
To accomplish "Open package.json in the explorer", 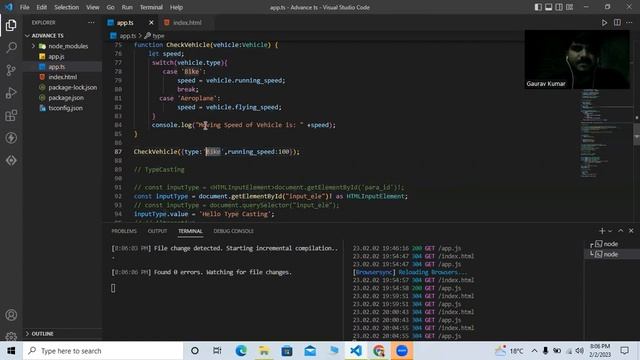I will [62, 98].
